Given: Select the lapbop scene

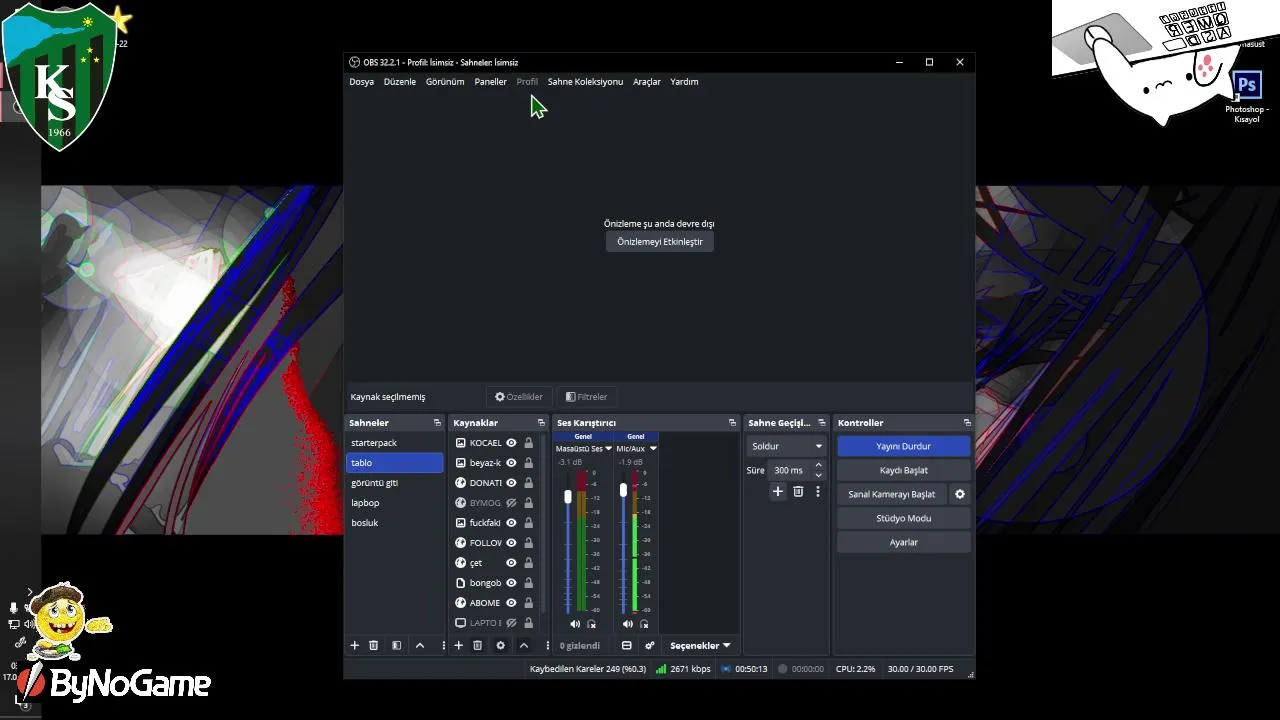Looking at the screenshot, I should (x=394, y=503).
